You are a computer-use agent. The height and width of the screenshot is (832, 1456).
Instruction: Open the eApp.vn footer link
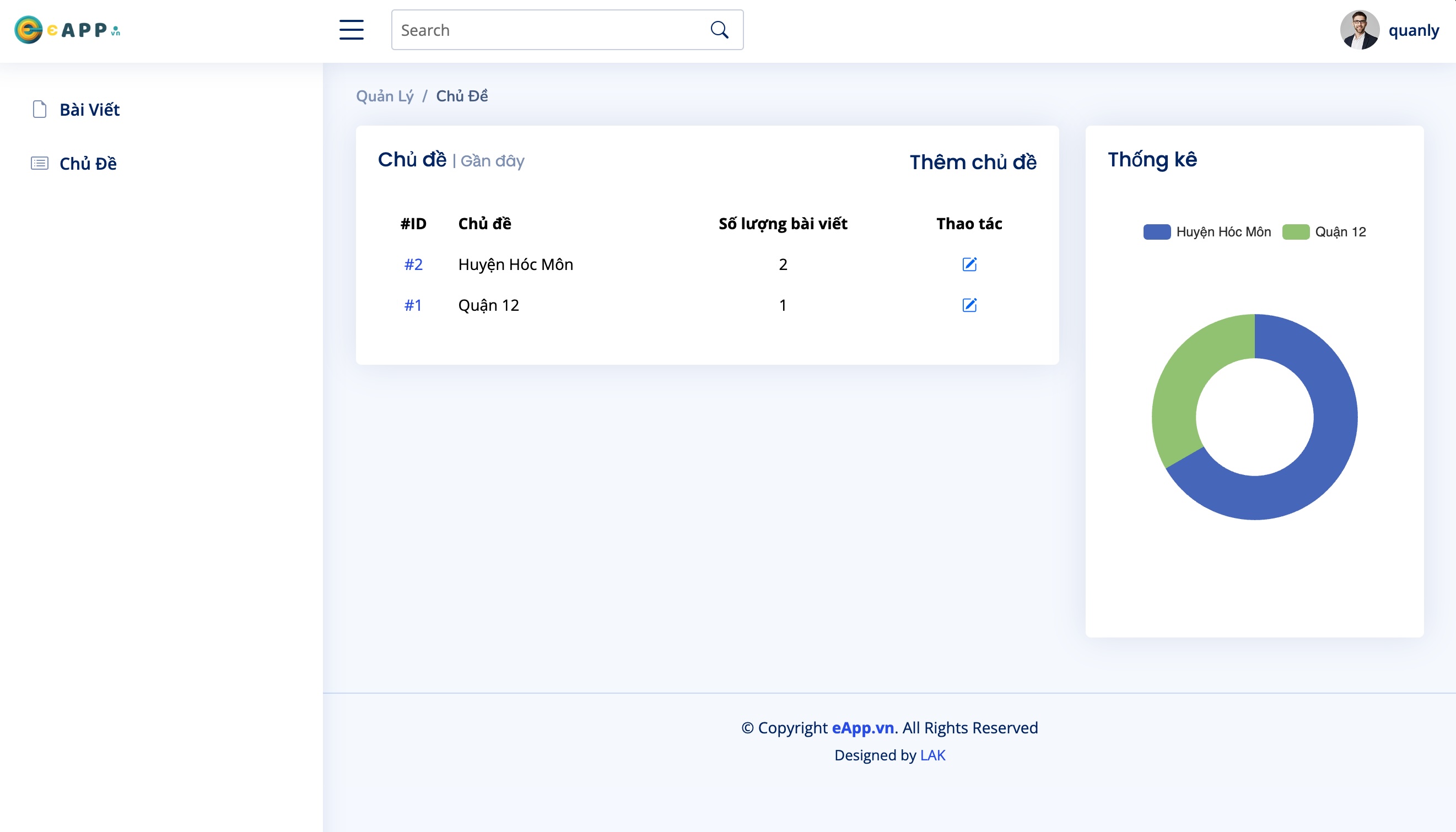(863, 728)
